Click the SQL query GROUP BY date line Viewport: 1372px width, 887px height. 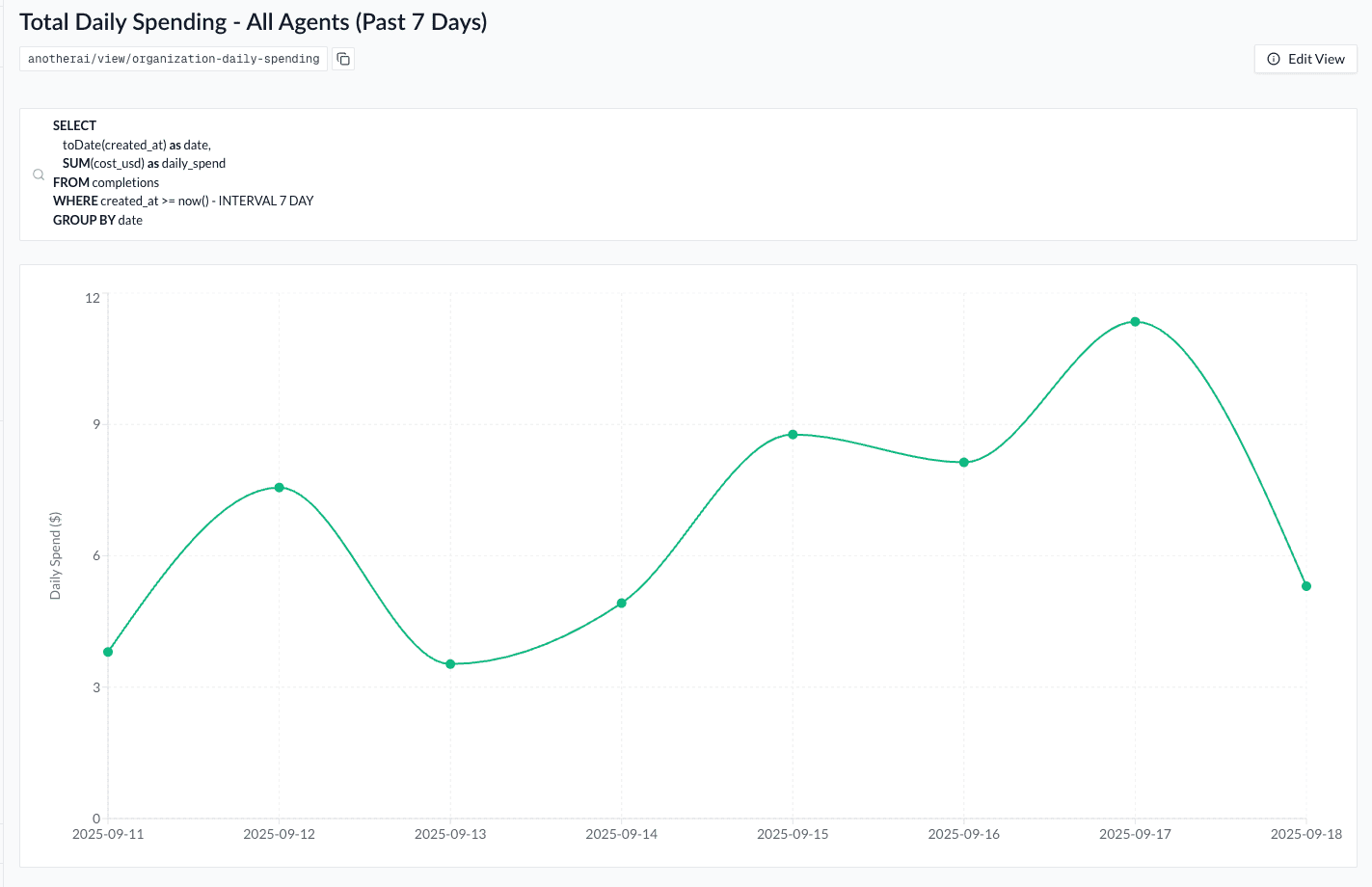97,220
